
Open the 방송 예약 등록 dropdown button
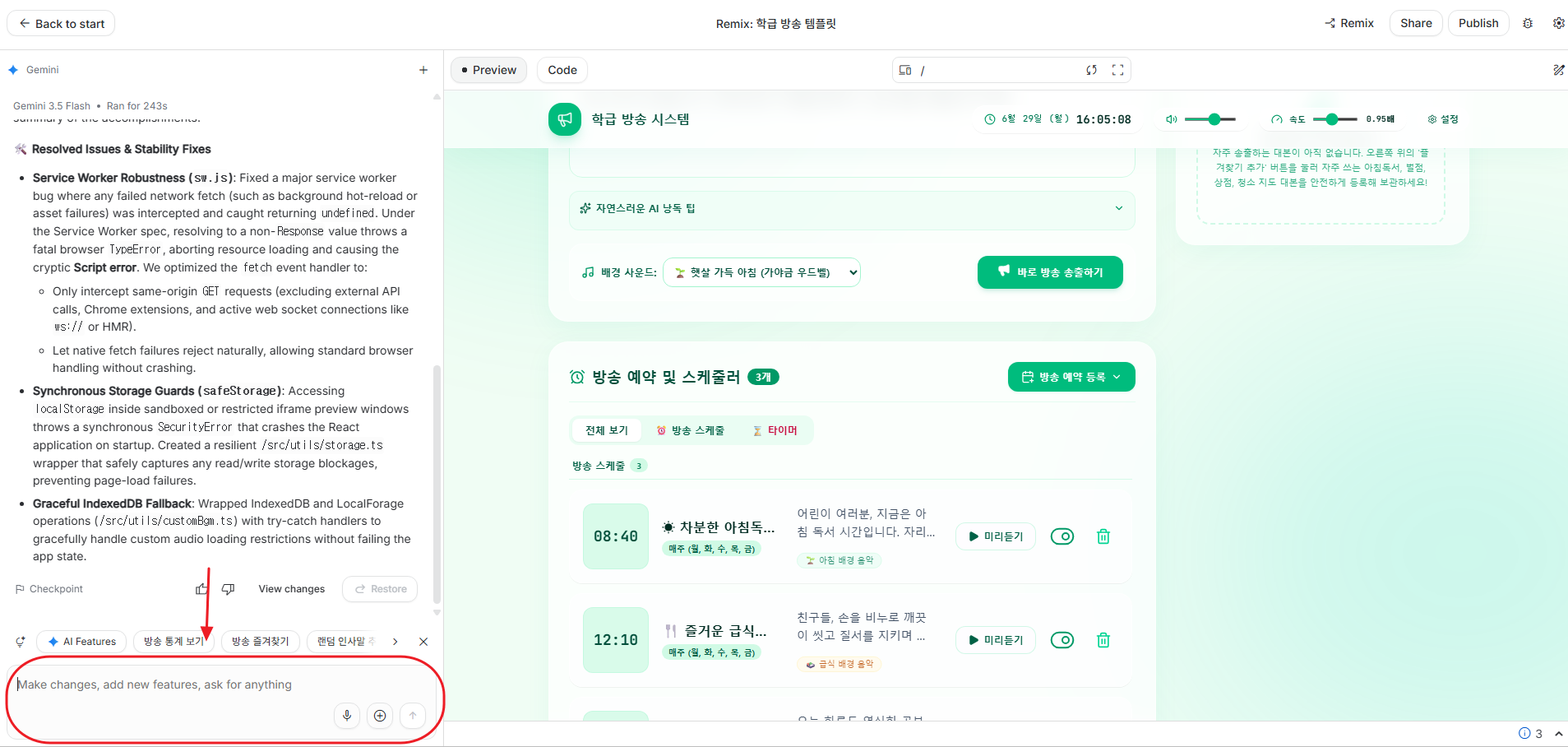[1071, 377]
